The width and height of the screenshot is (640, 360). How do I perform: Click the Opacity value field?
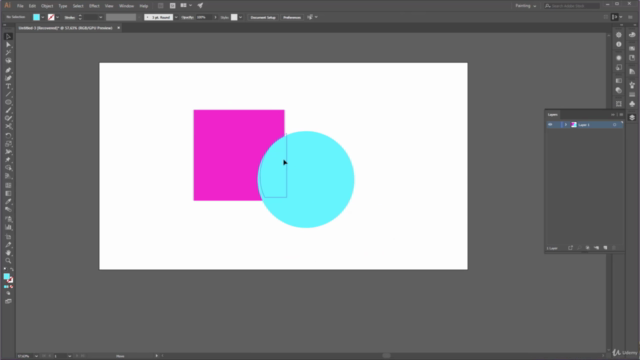click(x=204, y=17)
